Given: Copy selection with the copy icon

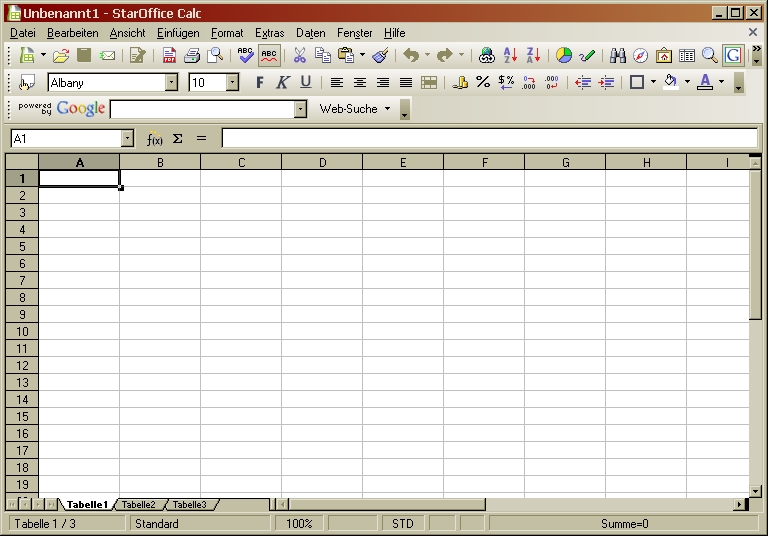Looking at the screenshot, I should click(322, 55).
